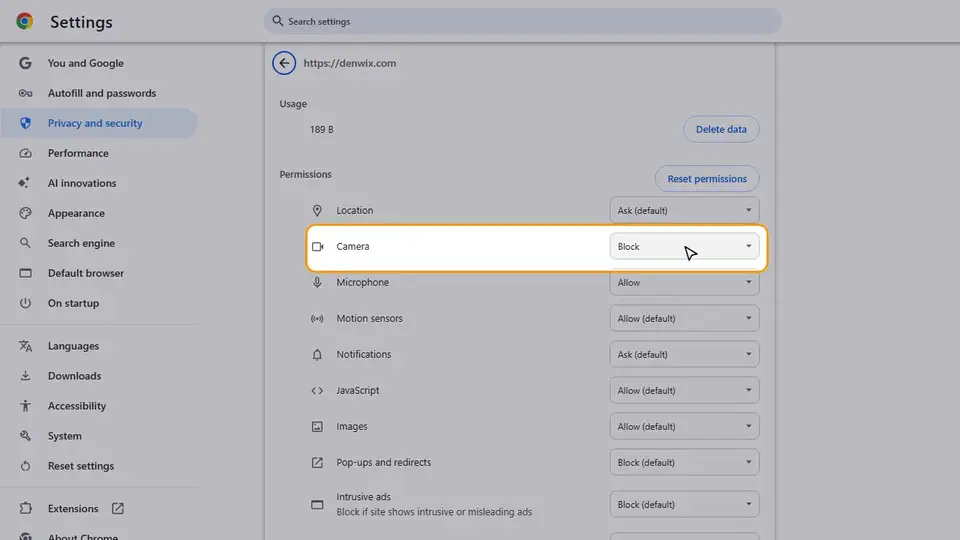Open the Notifications permission dropdown
Image resolution: width=960 pixels, height=540 pixels.
(684, 354)
